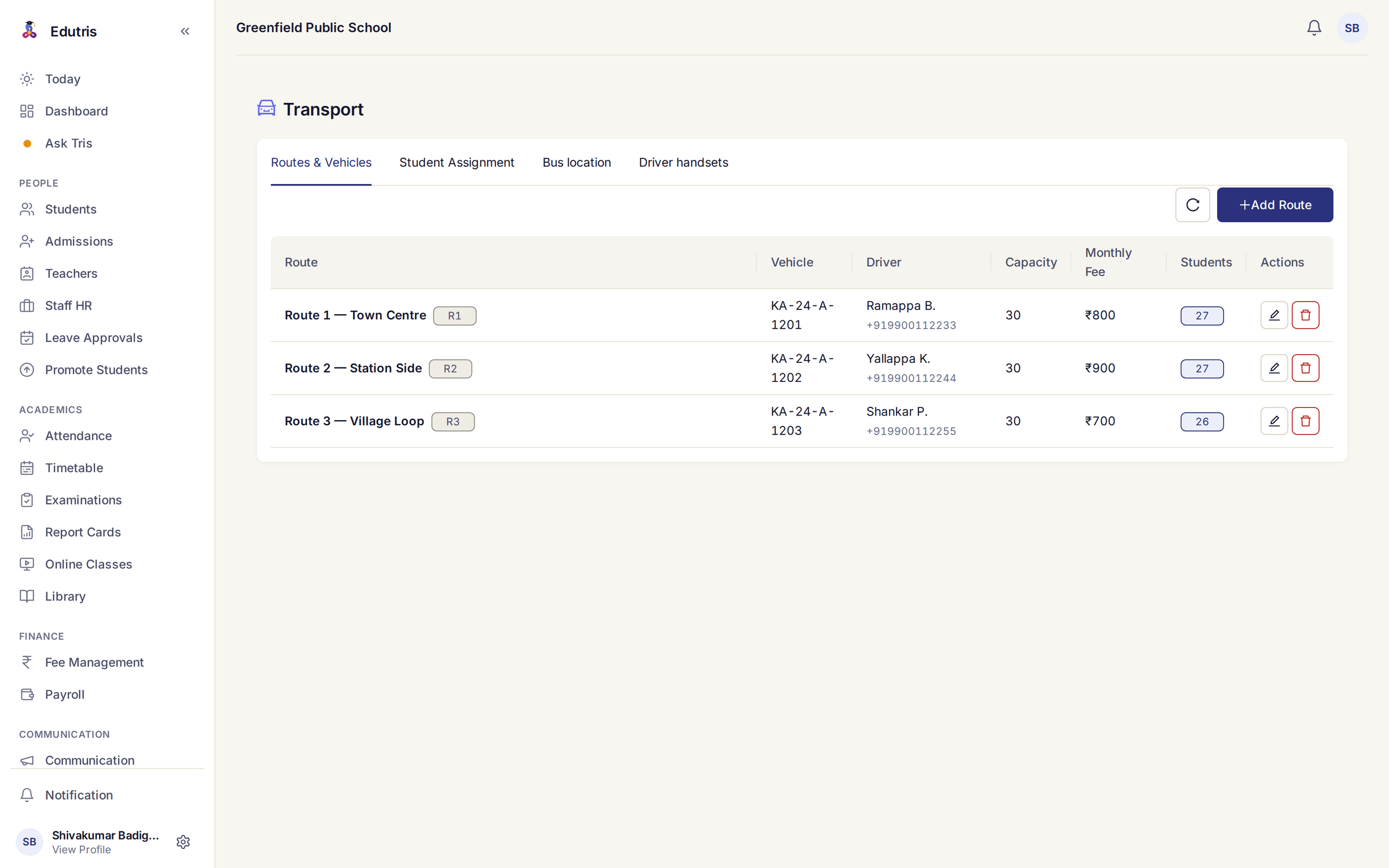Screen dimensions: 1389x868
Task: Edit Route 2 — Station Side
Action: coord(1274,368)
